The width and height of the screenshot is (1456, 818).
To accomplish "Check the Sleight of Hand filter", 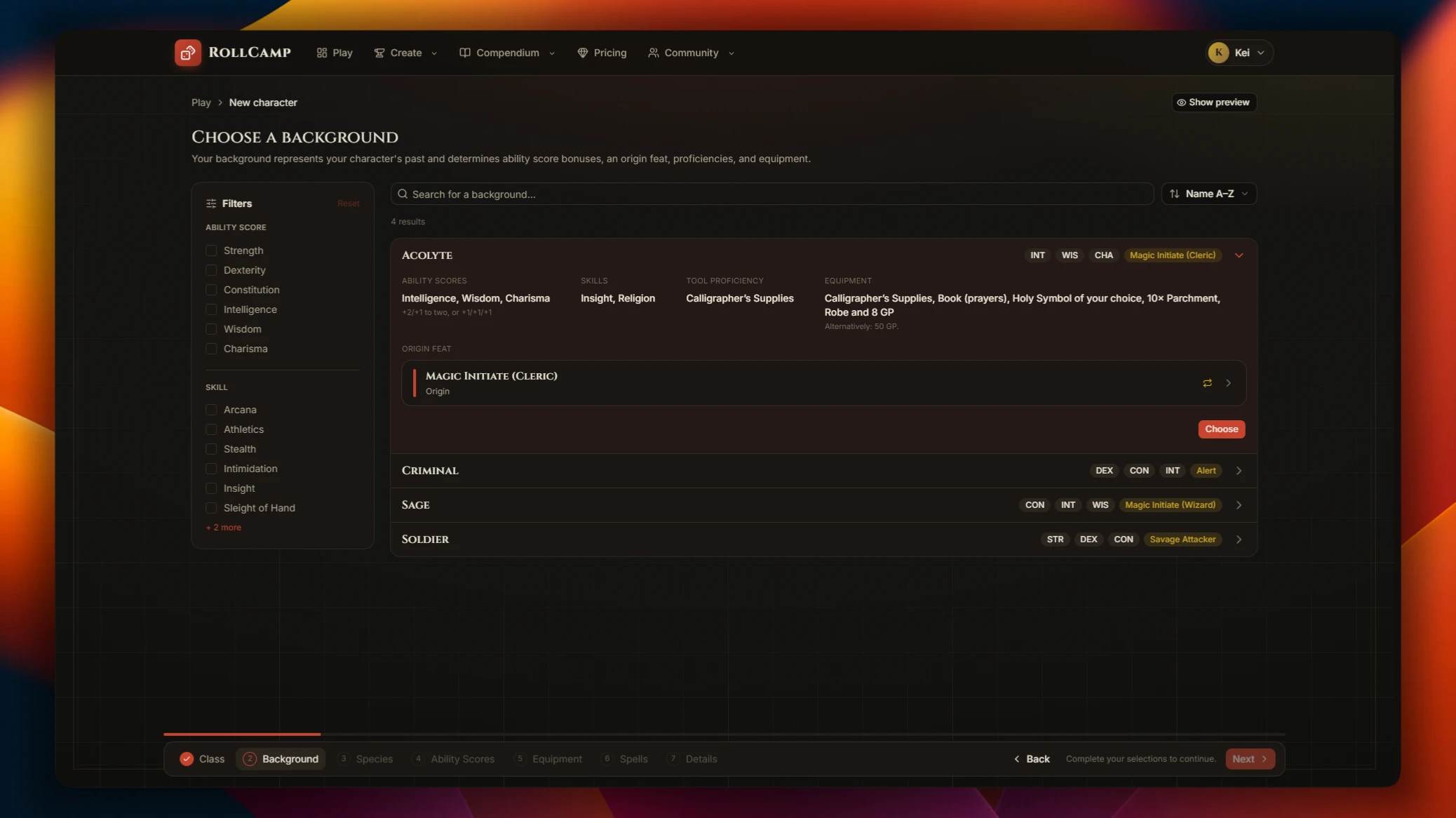I will (x=211, y=508).
